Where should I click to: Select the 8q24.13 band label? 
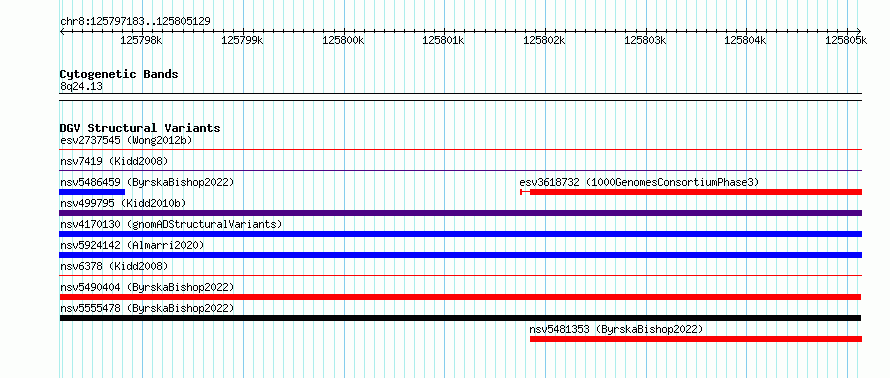(x=81, y=87)
